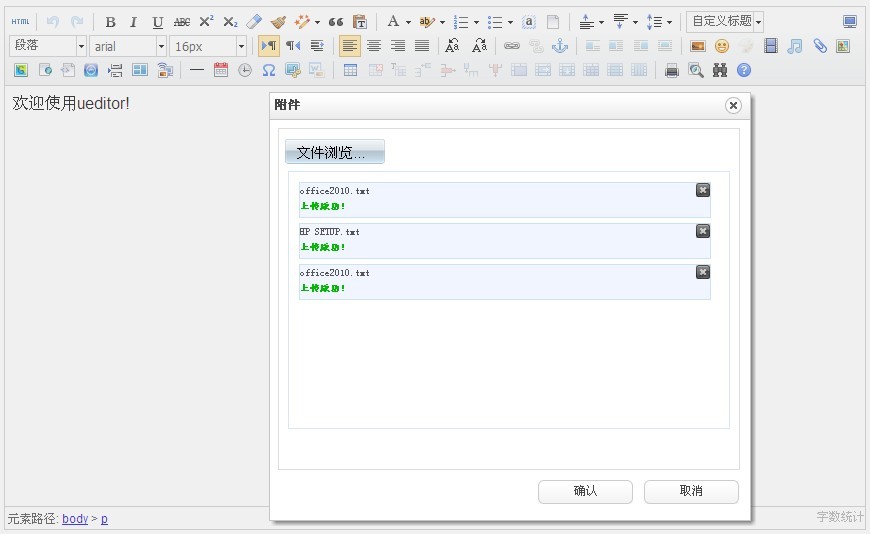Expand the unordered list style arrow
This screenshot has width=870, height=534.
(x=510, y=22)
